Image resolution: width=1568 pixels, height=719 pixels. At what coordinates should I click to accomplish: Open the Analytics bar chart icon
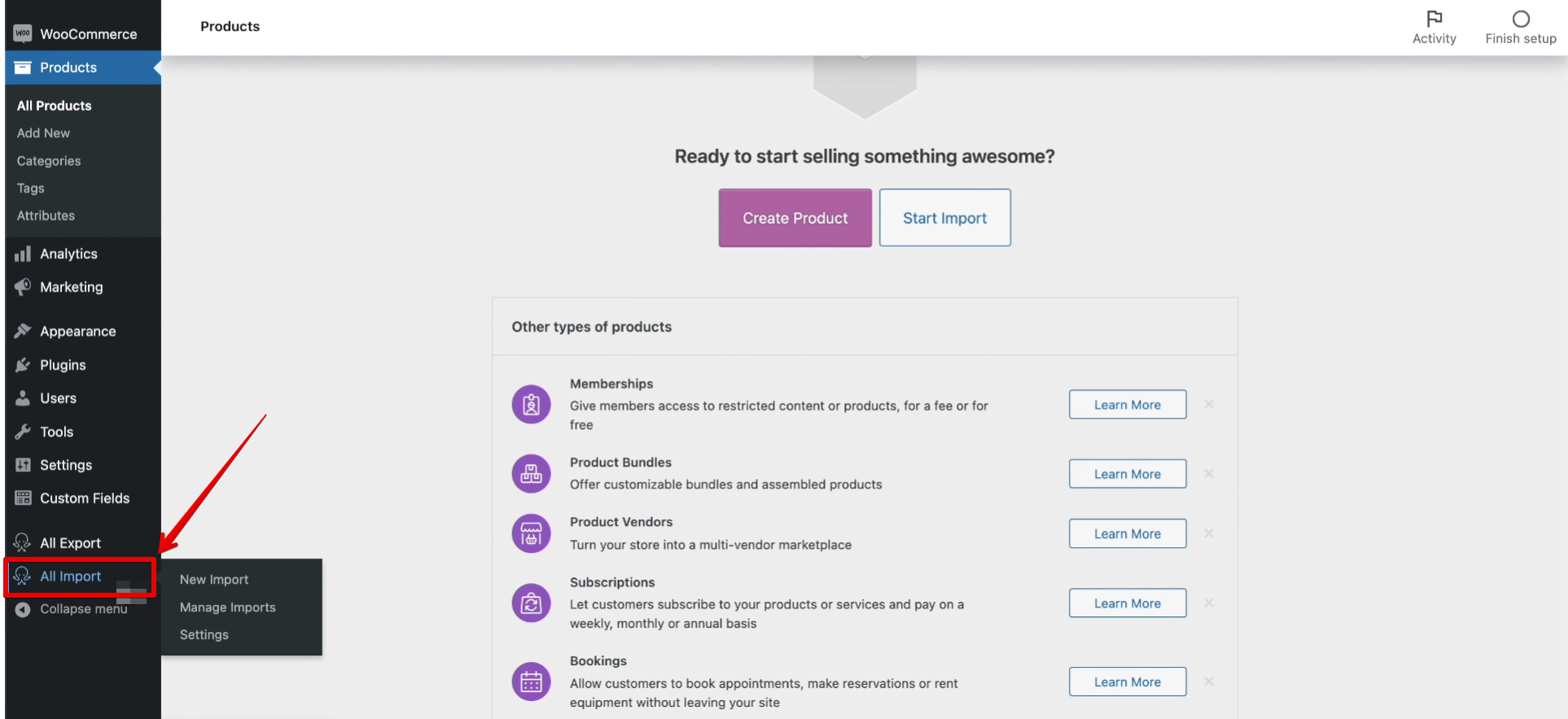(x=23, y=254)
